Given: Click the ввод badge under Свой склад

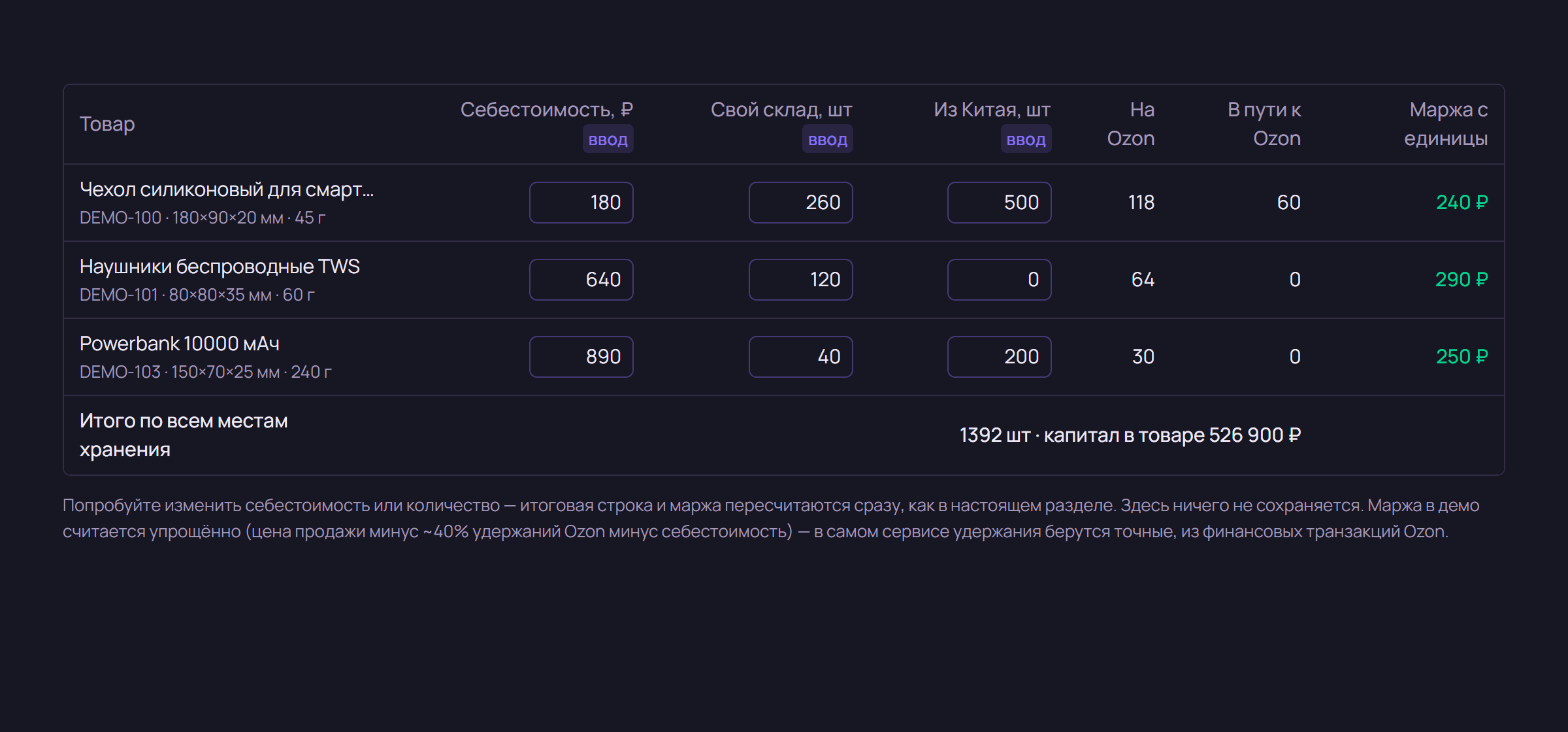Looking at the screenshot, I should pos(827,139).
